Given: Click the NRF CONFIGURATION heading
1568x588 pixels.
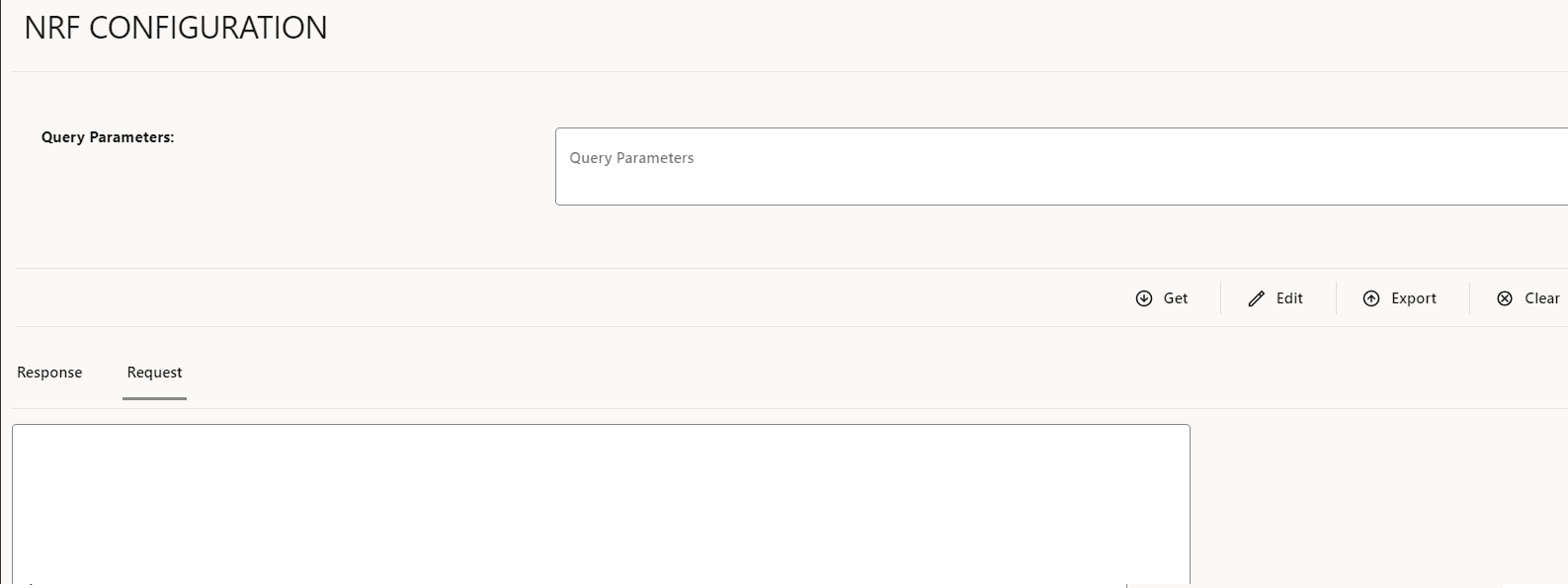Looking at the screenshot, I should [x=176, y=28].
